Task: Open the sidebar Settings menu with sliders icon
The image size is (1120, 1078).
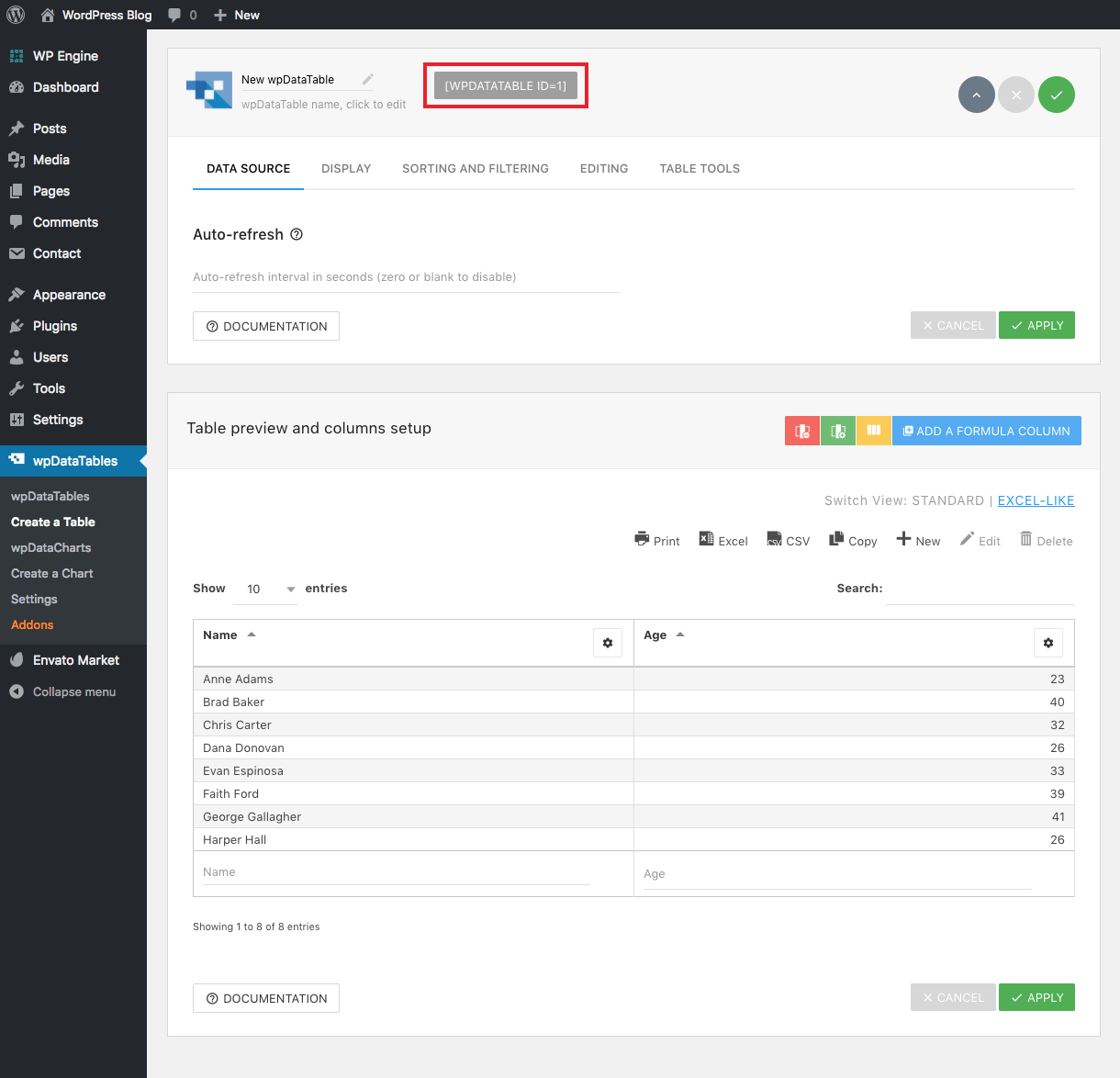Action: click(x=73, y=420)
